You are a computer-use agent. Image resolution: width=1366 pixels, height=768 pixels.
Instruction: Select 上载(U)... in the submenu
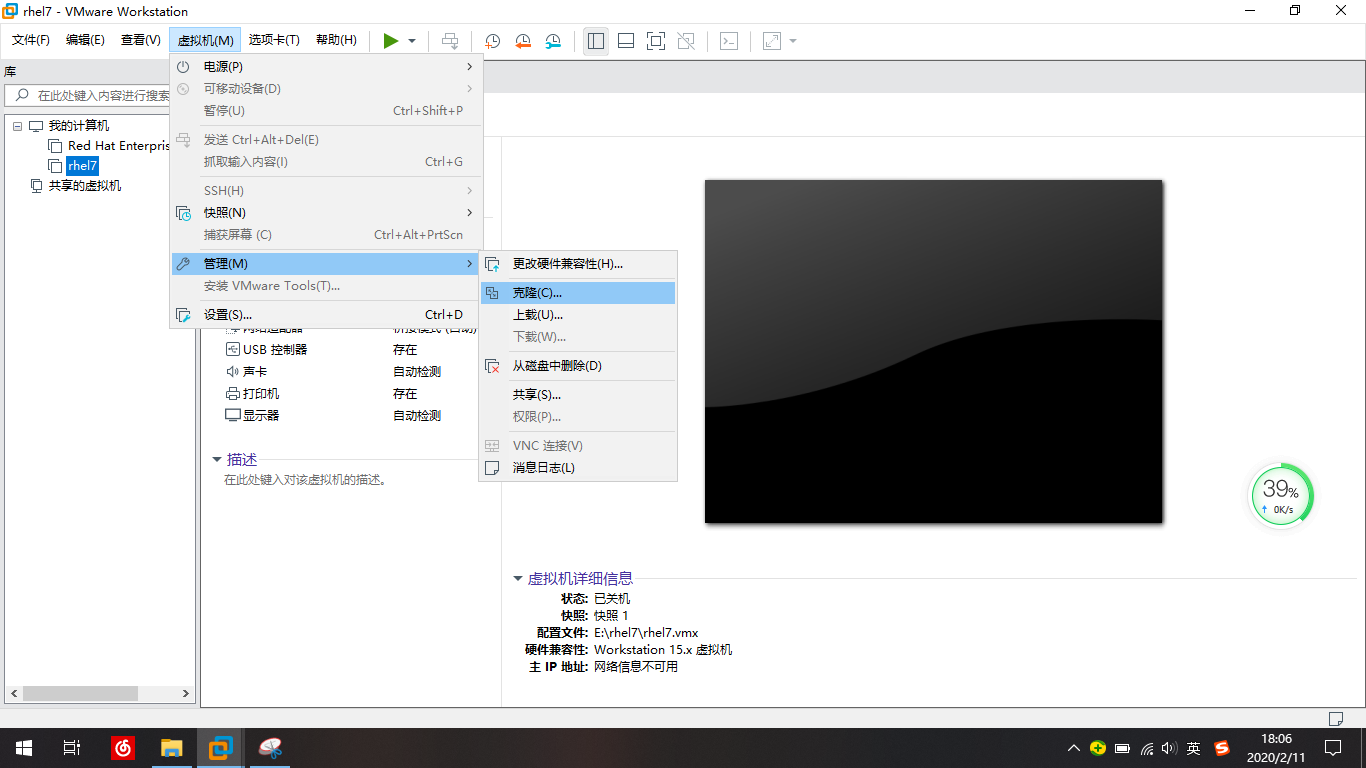[x=578, y=315]
